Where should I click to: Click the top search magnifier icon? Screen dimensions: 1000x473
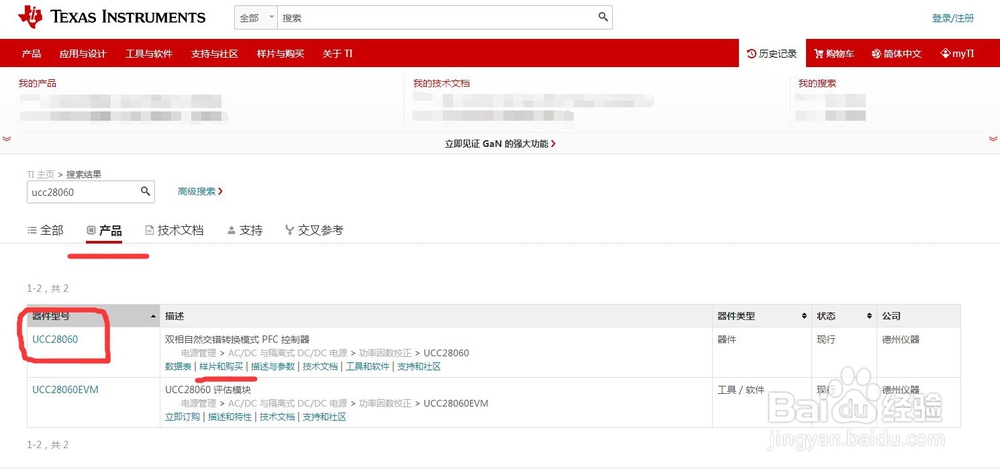point(603,17)
